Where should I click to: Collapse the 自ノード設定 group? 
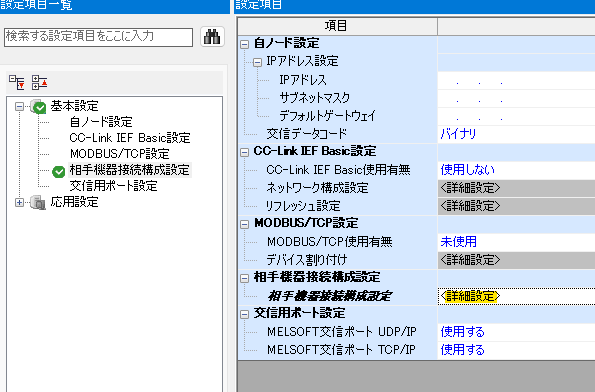point(245,44)
